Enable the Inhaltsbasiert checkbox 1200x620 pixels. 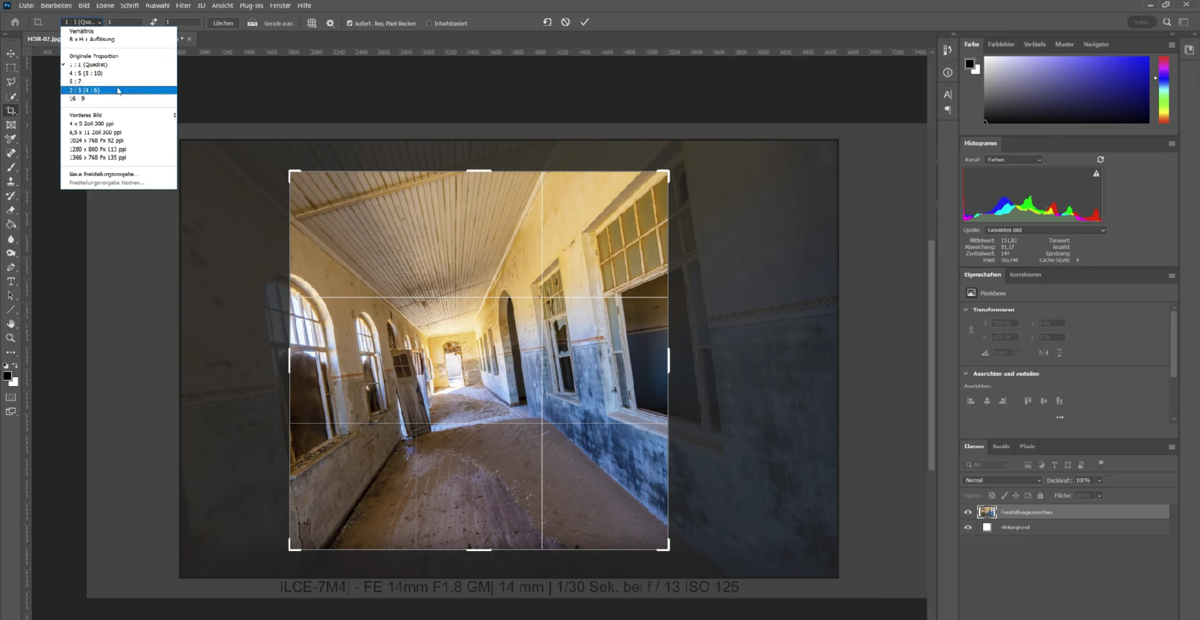coord(428,22)
